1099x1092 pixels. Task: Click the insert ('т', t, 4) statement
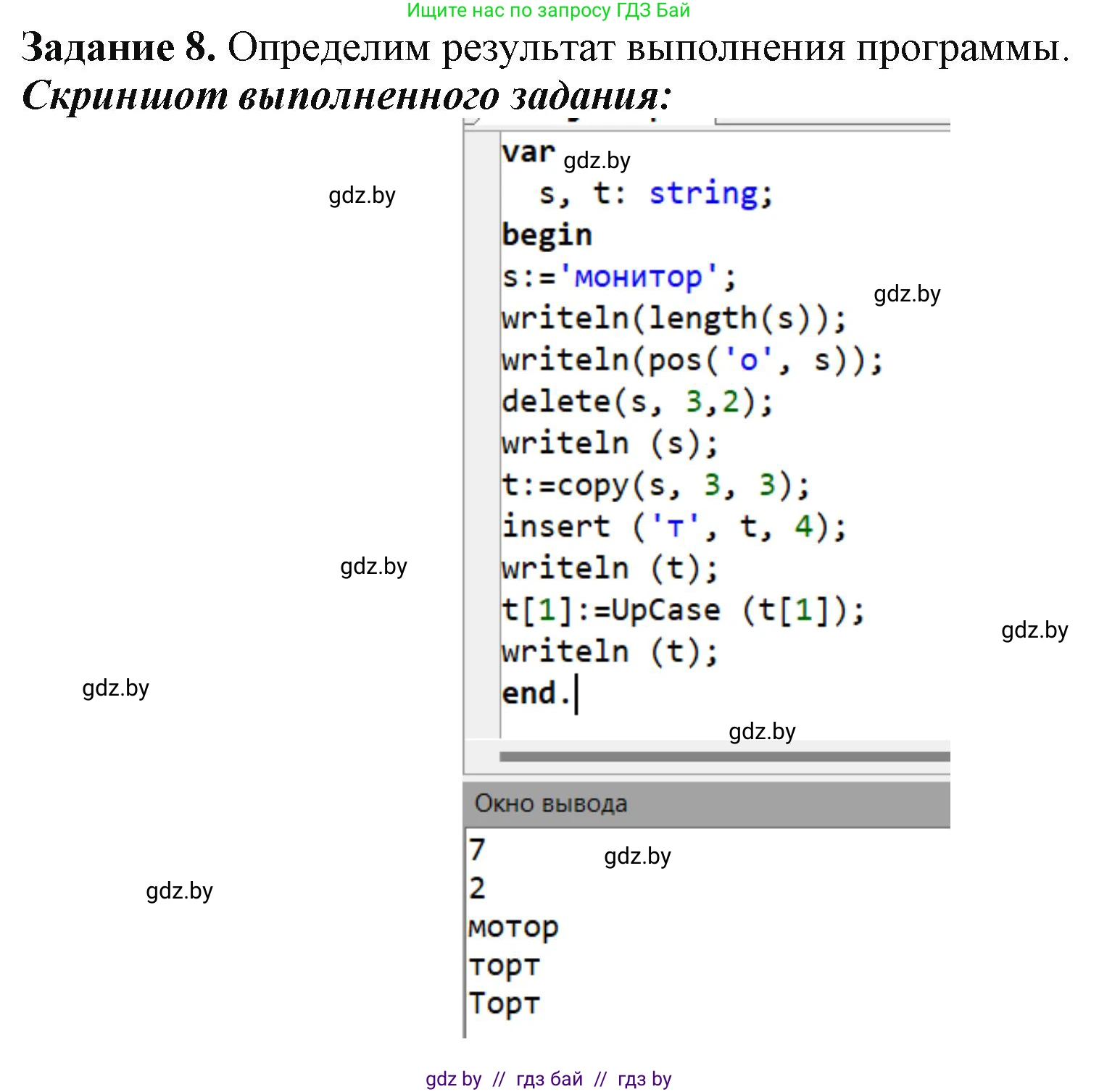click(x=674, y=526)
